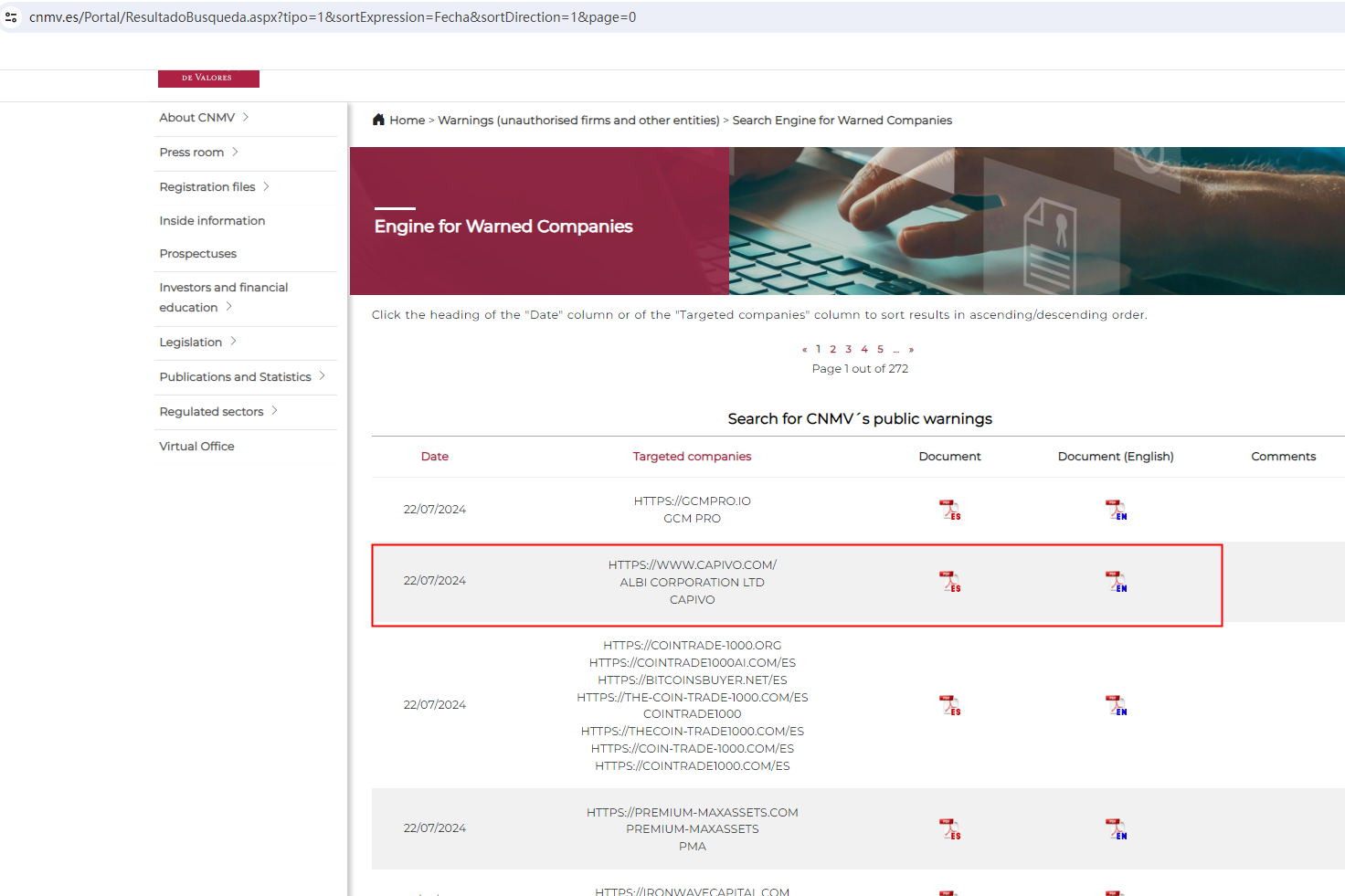The width and height of the screenshot is (1345, 896).
Task: Expand the Registration files menu
Action: tap(214, 187)
